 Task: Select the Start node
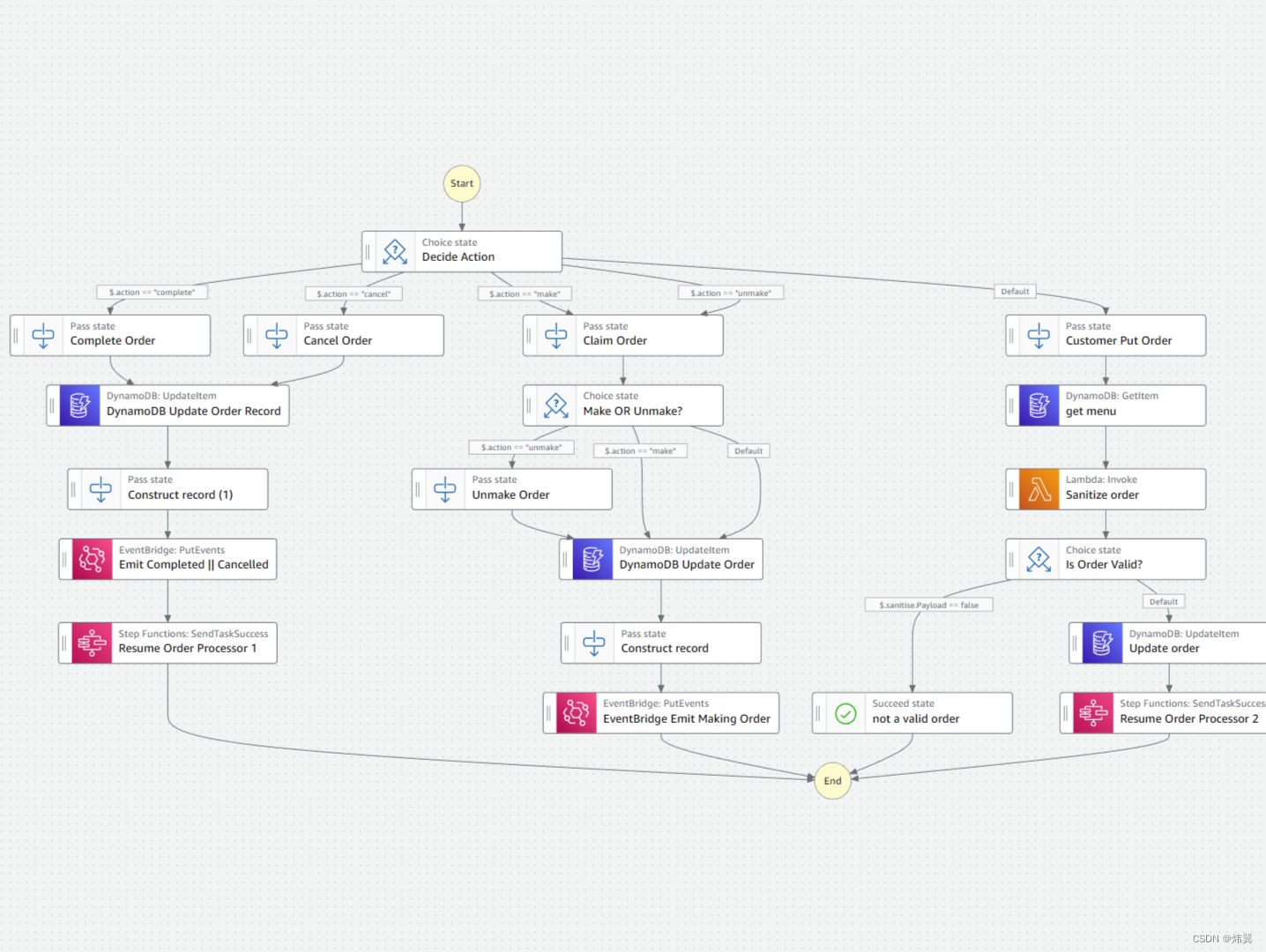coord(462,183)
